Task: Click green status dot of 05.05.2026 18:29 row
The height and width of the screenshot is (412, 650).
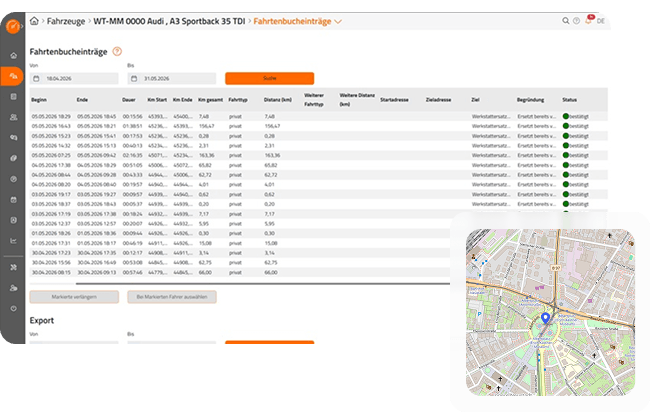Action: 565,116
